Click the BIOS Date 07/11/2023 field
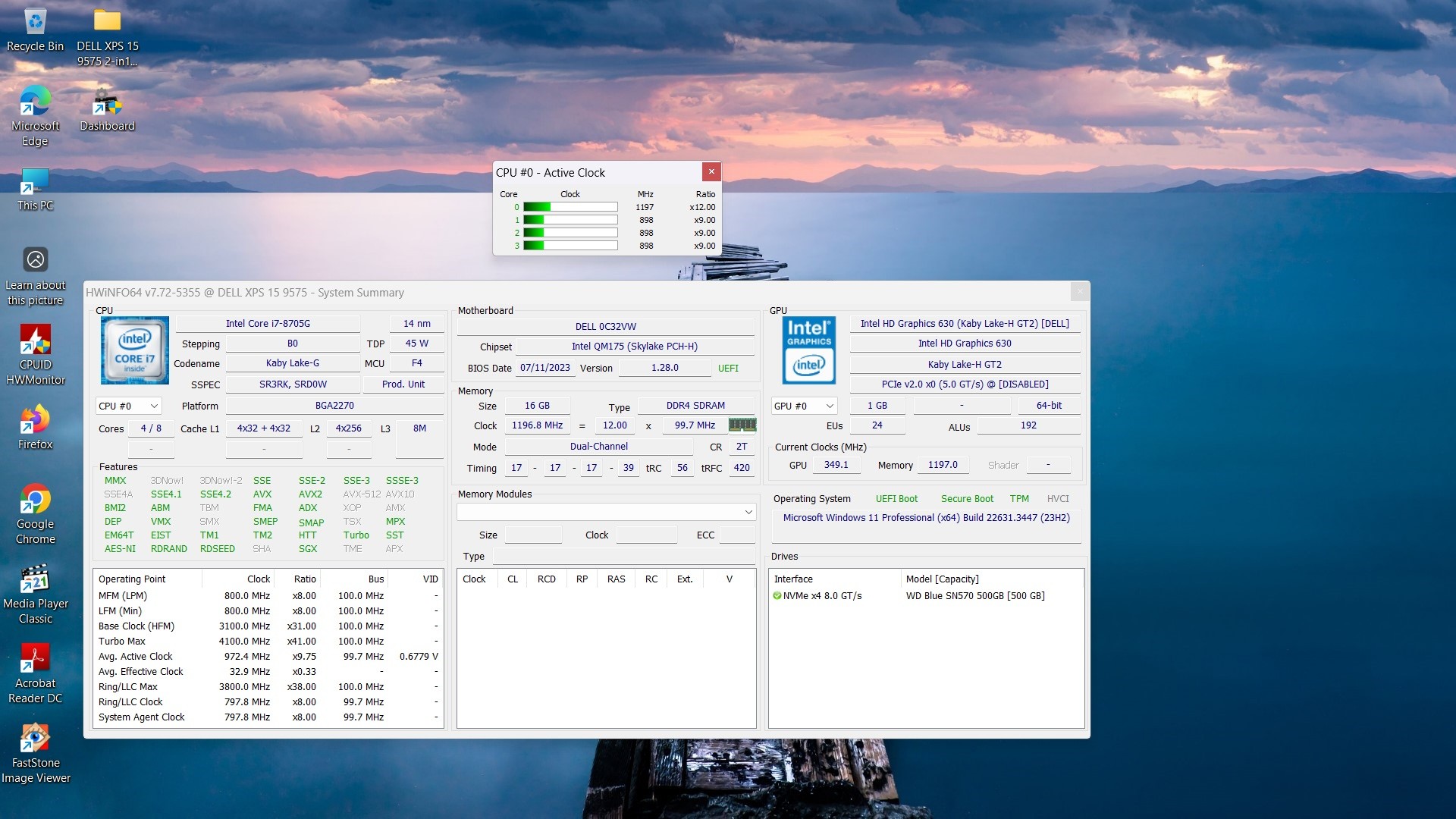 pos(544,368)
